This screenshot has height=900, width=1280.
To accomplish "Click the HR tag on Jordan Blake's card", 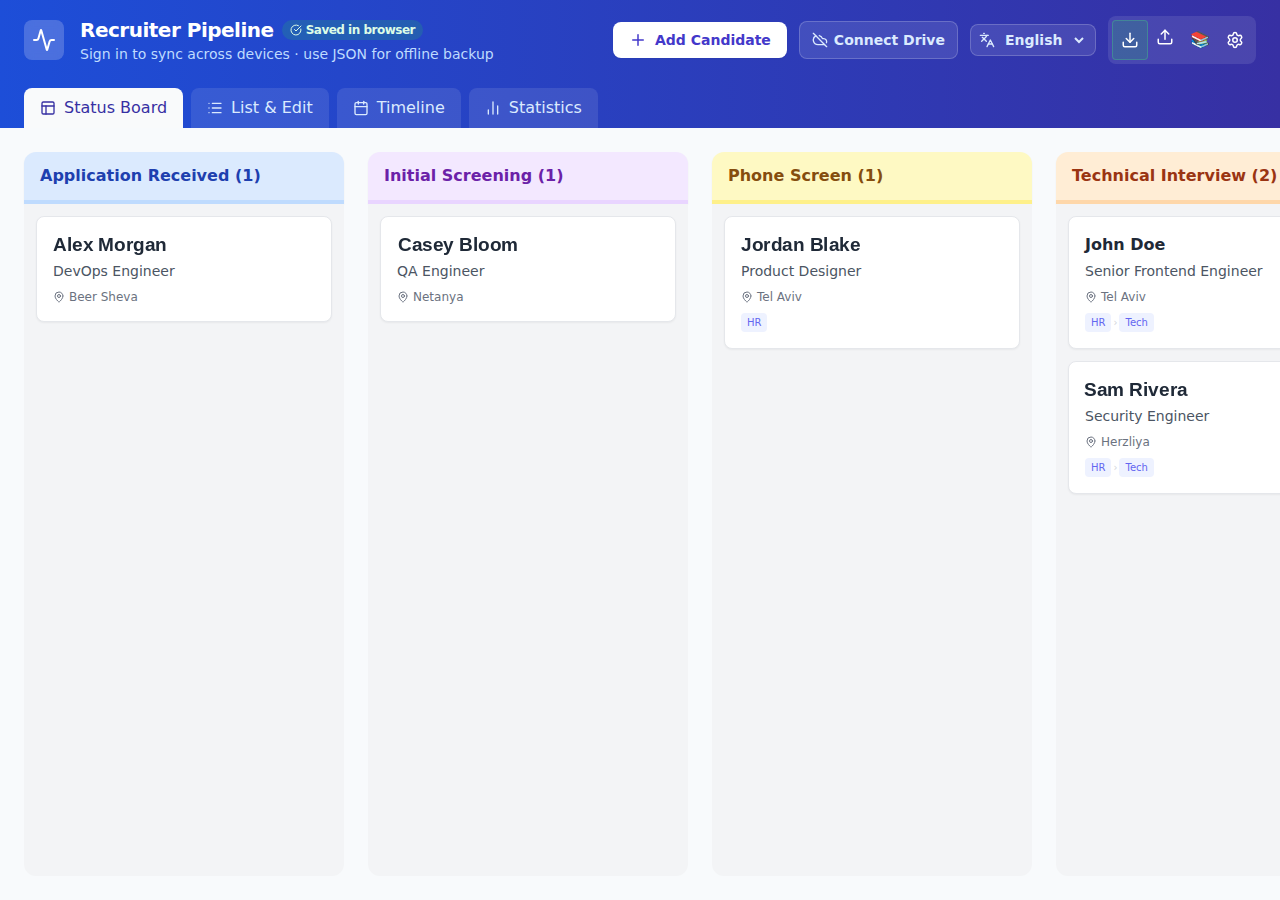I will (x=754, y=322).
